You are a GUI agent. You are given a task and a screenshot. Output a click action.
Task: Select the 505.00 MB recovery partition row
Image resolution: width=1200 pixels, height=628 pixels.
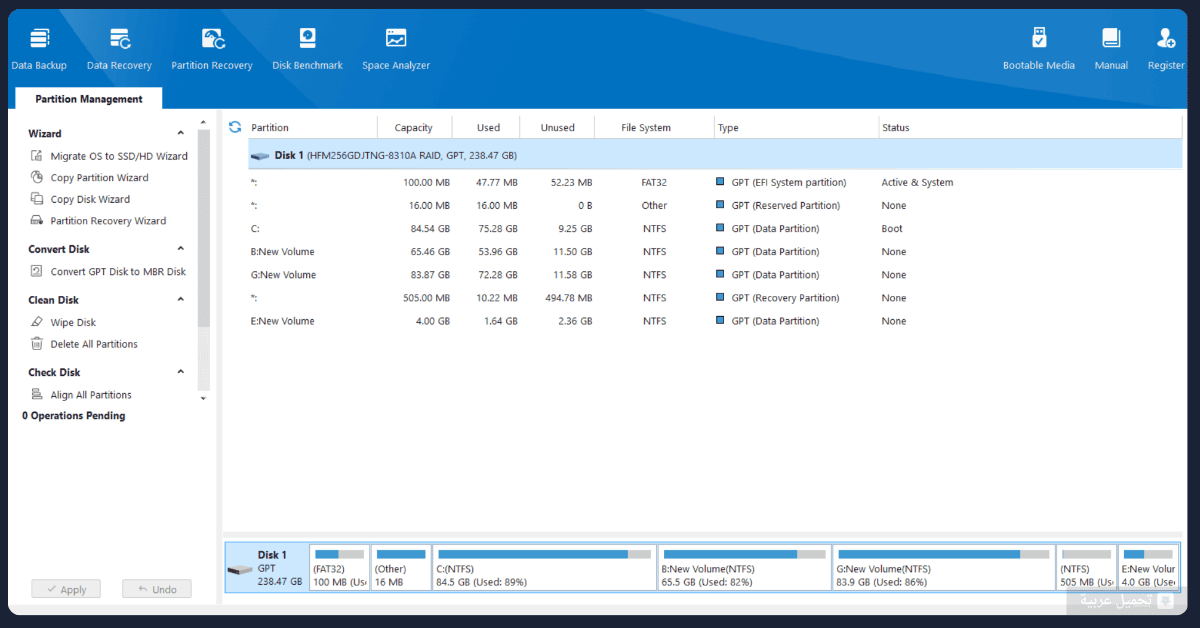[x=715, y=298]
